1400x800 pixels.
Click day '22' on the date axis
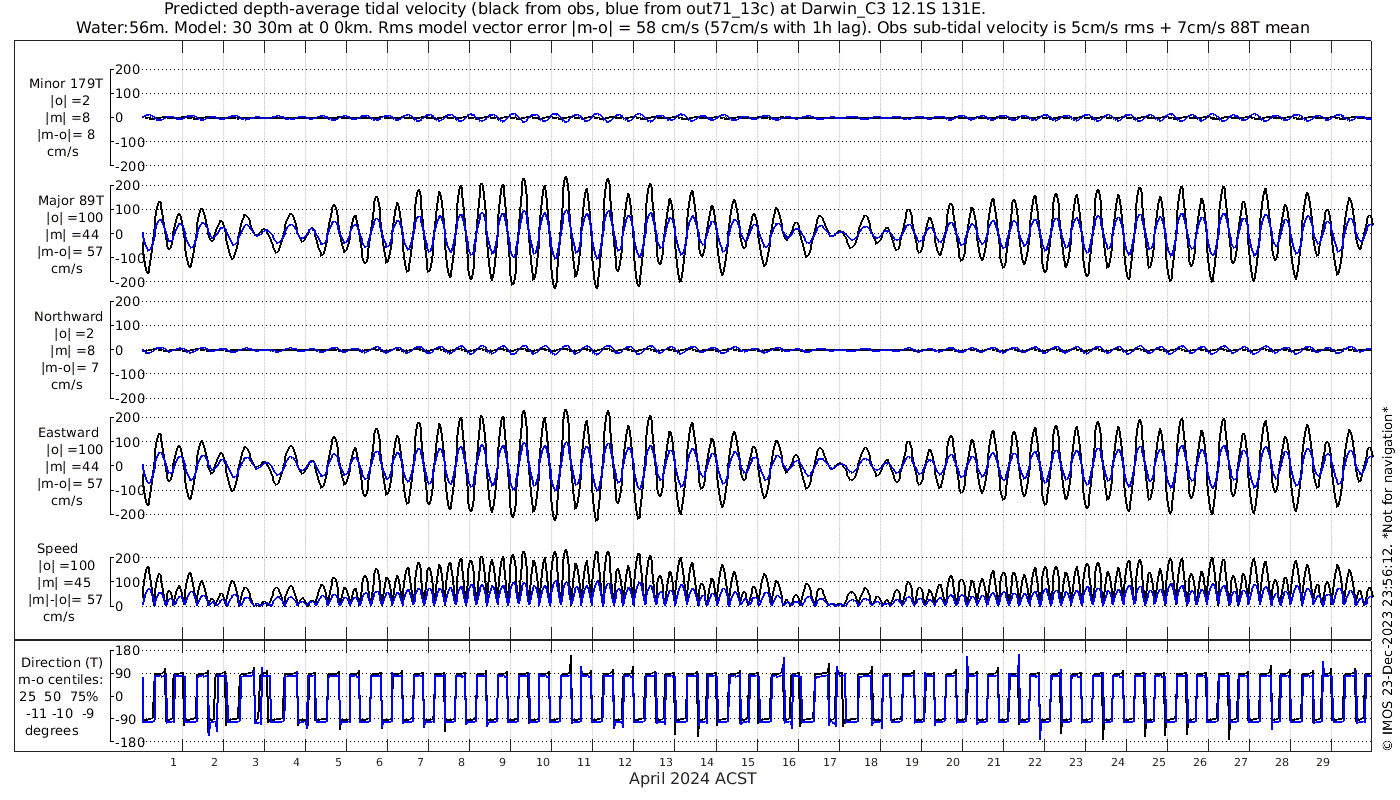coord(1035,762)
